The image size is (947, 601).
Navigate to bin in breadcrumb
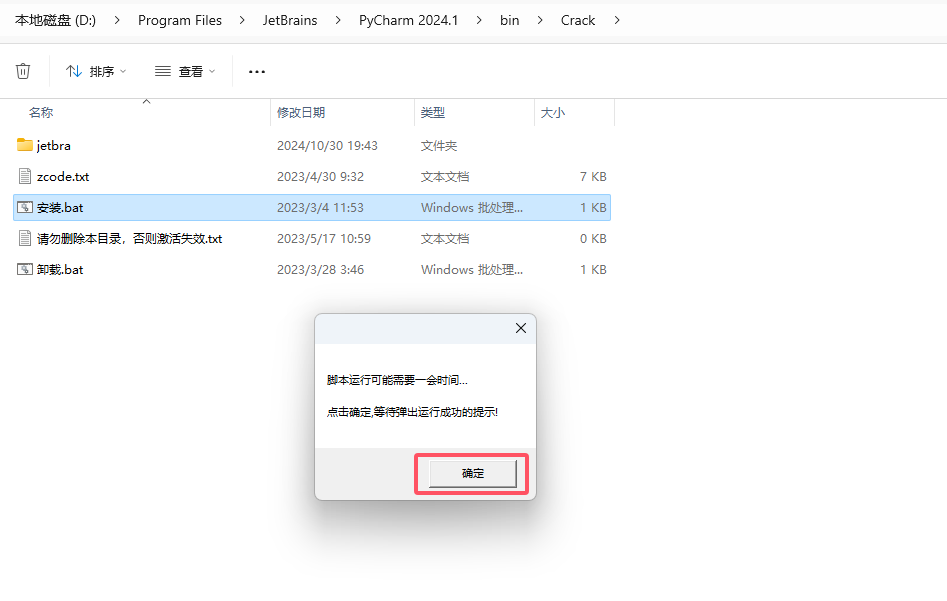pyautogui.click(x=509, y=21)
